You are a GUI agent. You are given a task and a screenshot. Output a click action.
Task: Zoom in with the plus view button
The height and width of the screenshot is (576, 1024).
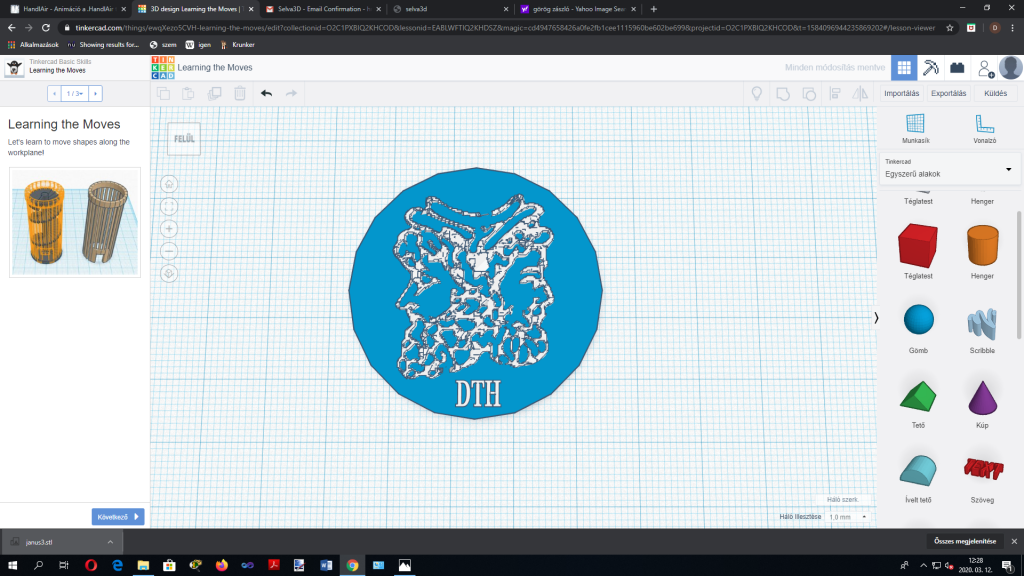170,228
